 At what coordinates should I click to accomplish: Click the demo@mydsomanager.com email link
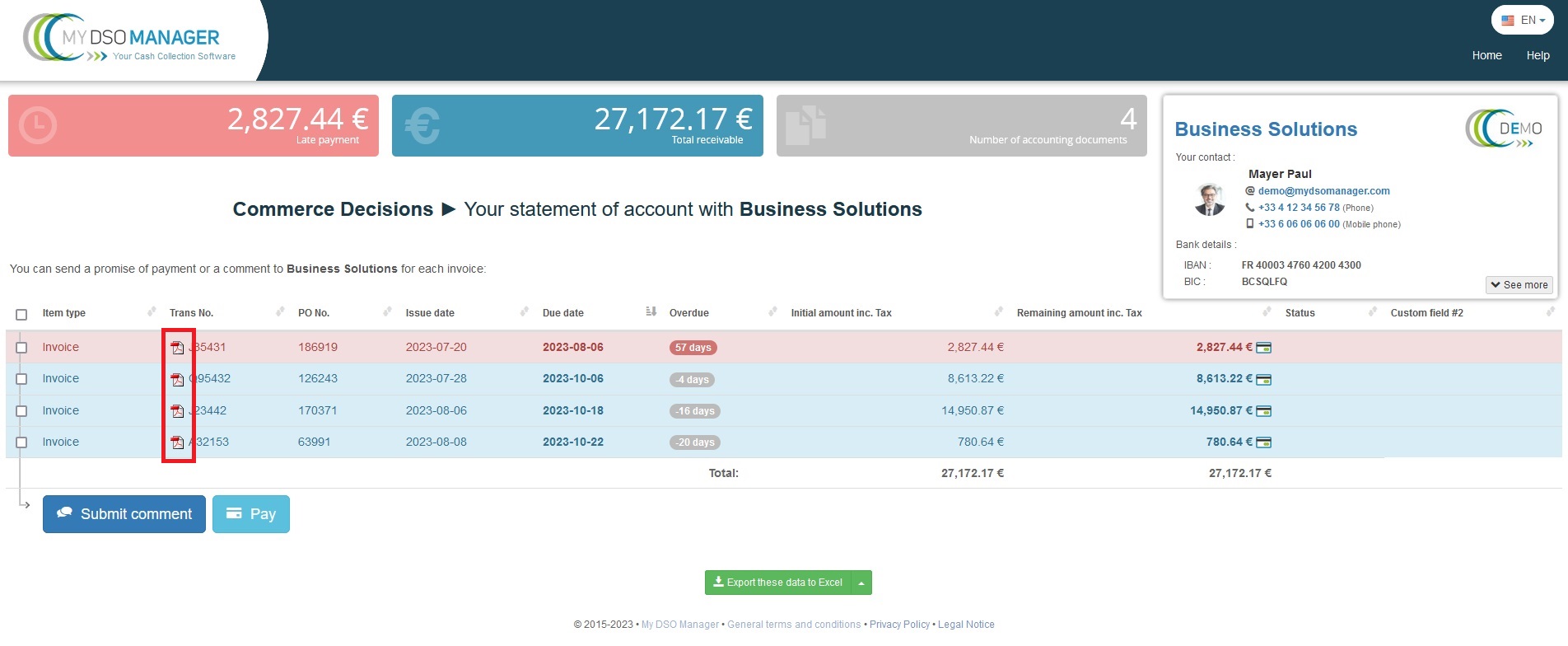1323,191
